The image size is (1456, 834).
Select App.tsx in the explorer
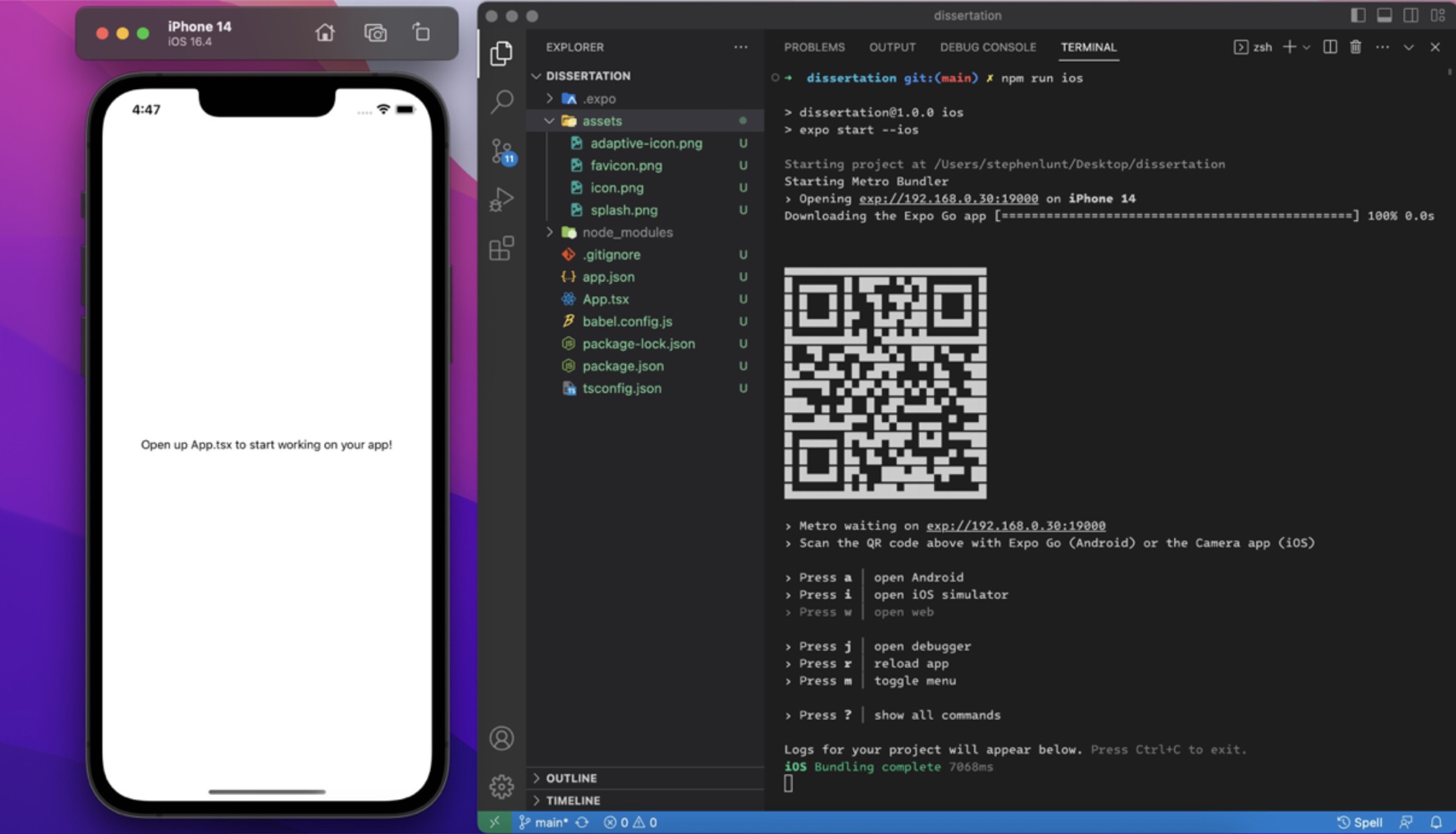click(x=606, y=299)
